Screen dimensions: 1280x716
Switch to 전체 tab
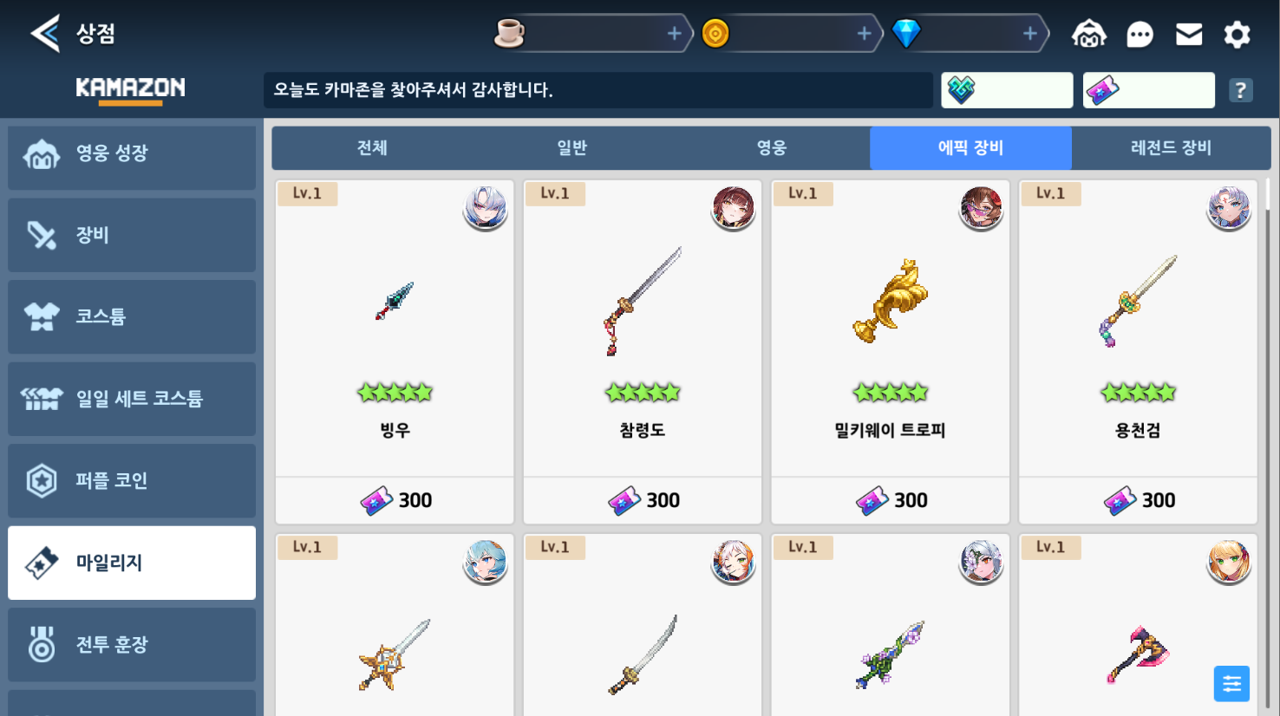pos(372,148)
